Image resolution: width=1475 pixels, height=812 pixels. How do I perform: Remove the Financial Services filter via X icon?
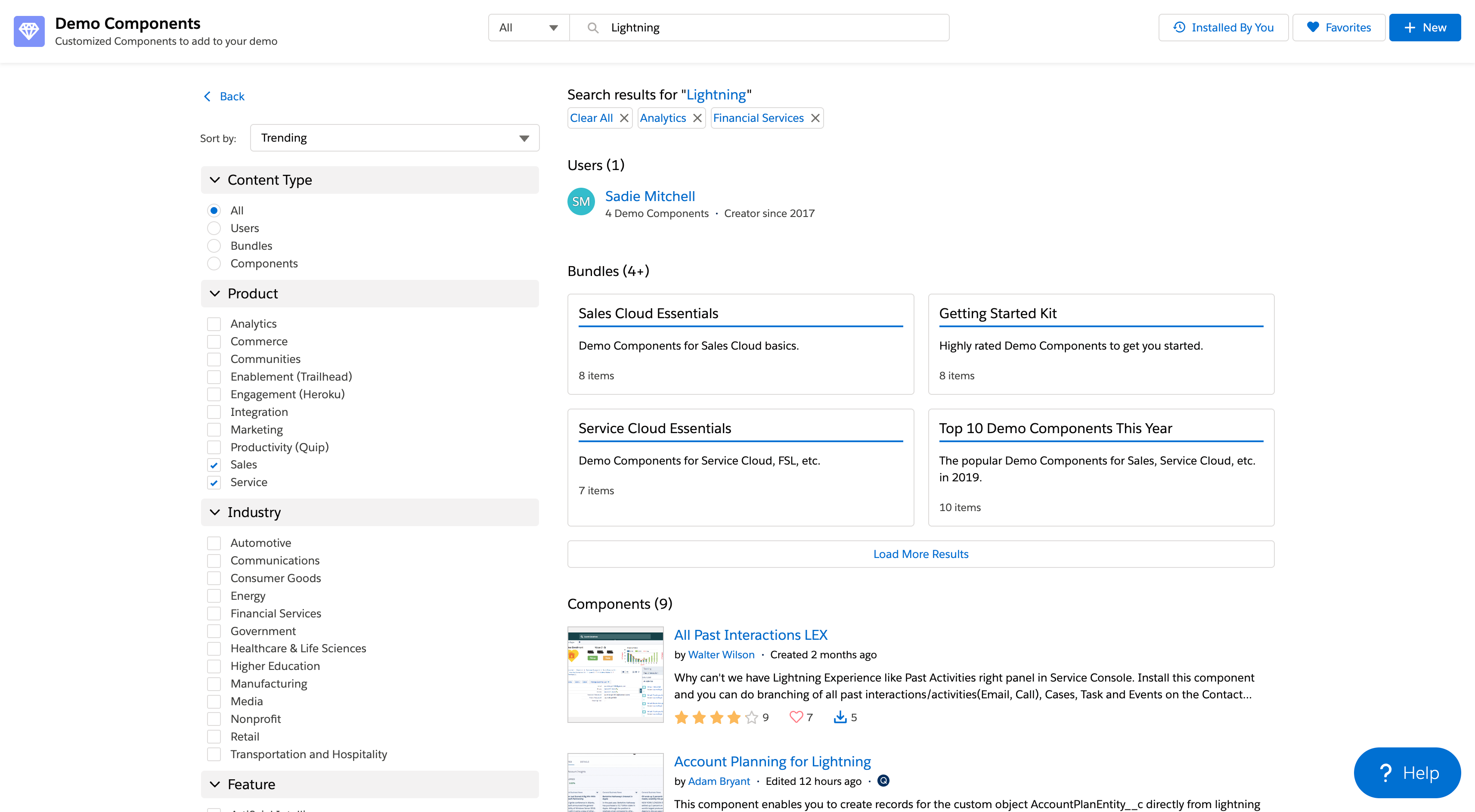[x=815, y=118]
